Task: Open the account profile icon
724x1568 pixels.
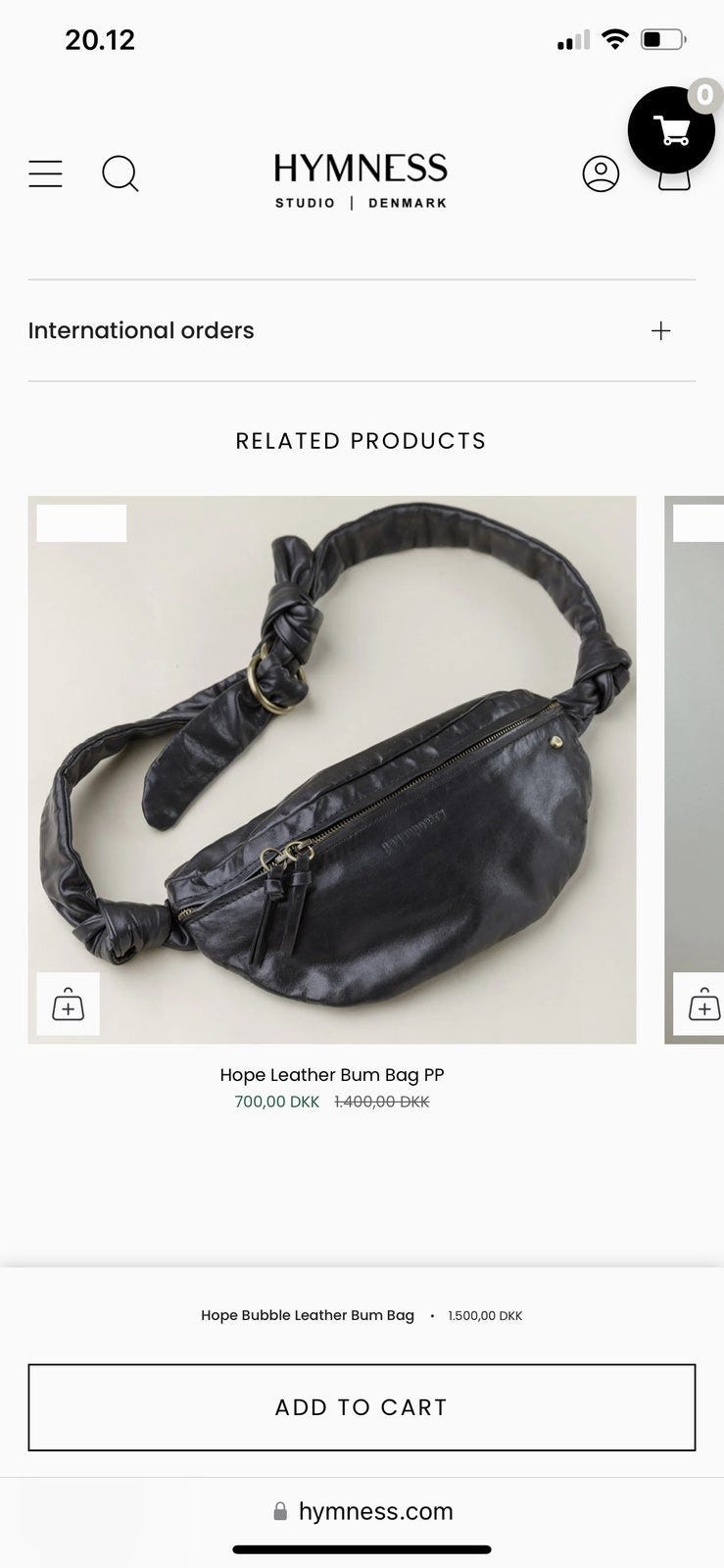Action: 601,173
